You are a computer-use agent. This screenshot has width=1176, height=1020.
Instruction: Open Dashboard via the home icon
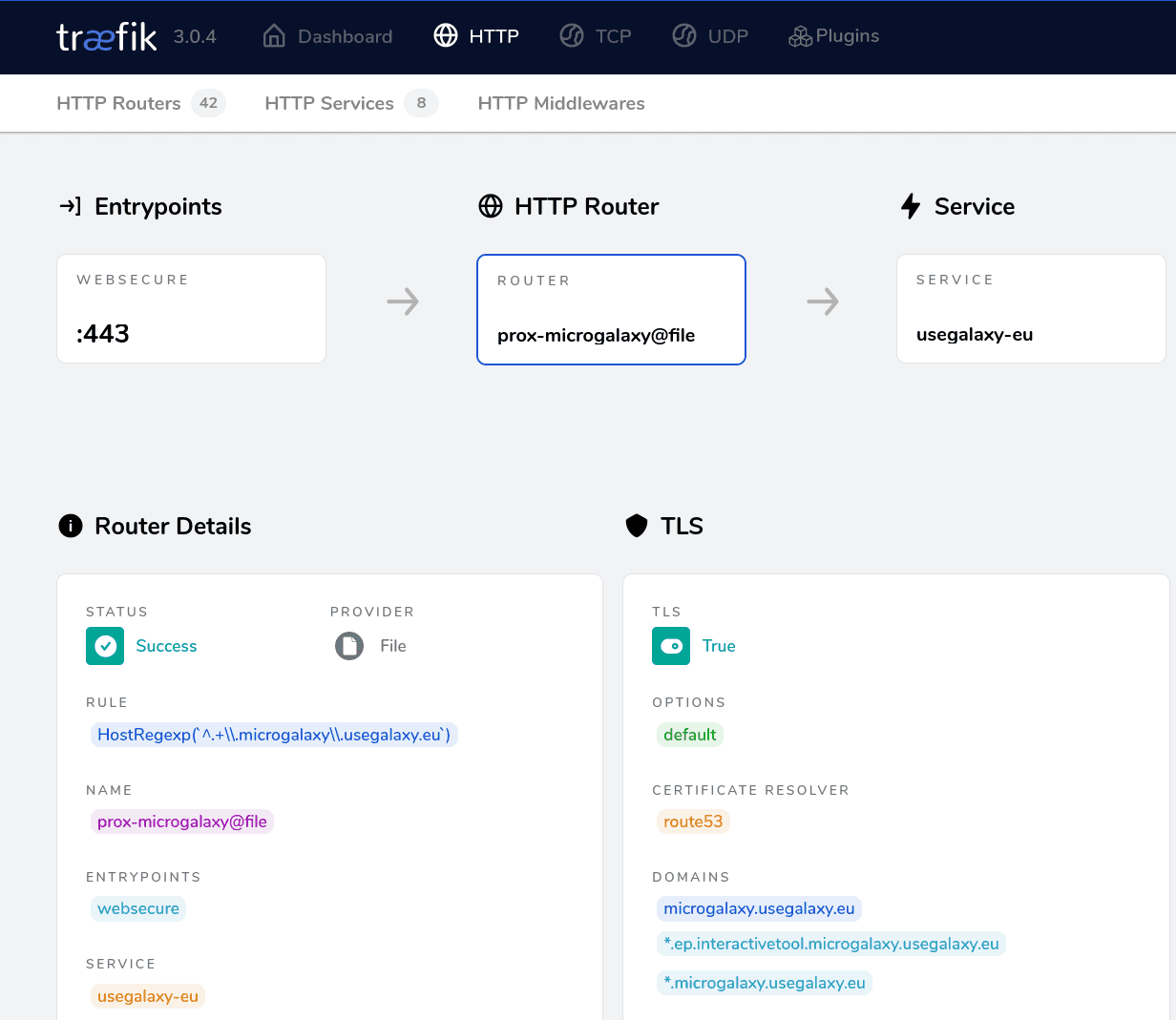pyautogui.click(x=273, y=35)
